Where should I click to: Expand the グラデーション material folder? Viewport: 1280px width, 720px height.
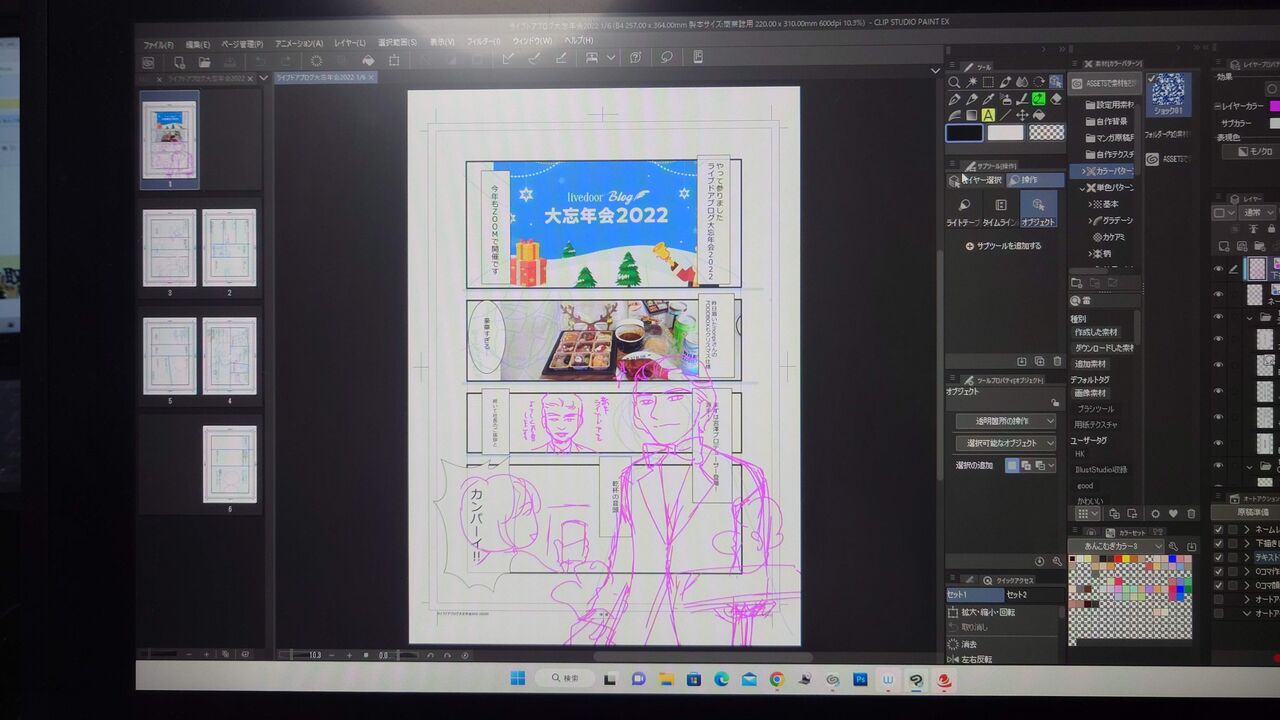1090,220
